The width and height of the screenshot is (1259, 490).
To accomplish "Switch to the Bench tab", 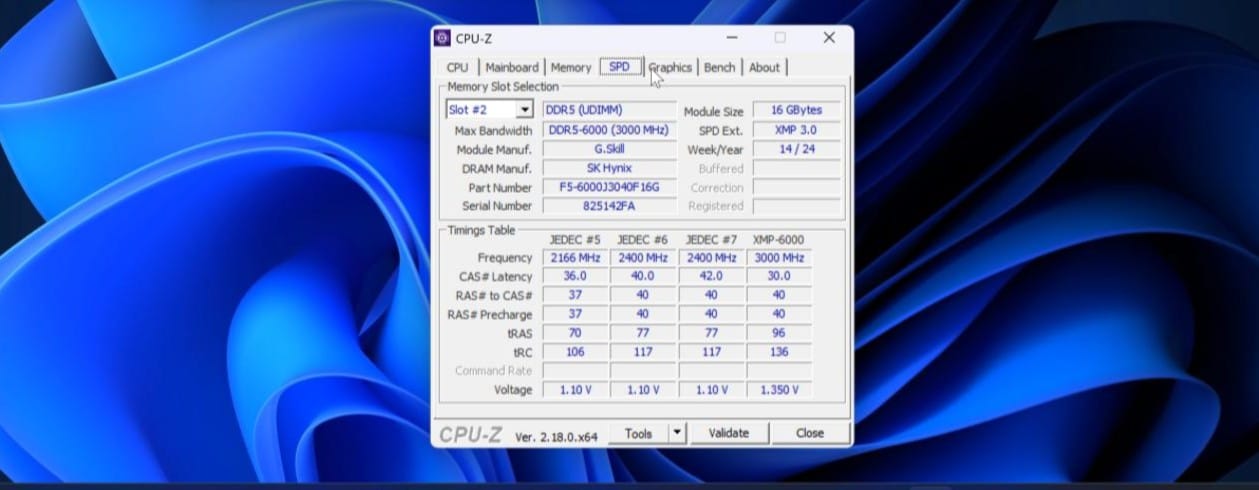I will pos(719,67).
